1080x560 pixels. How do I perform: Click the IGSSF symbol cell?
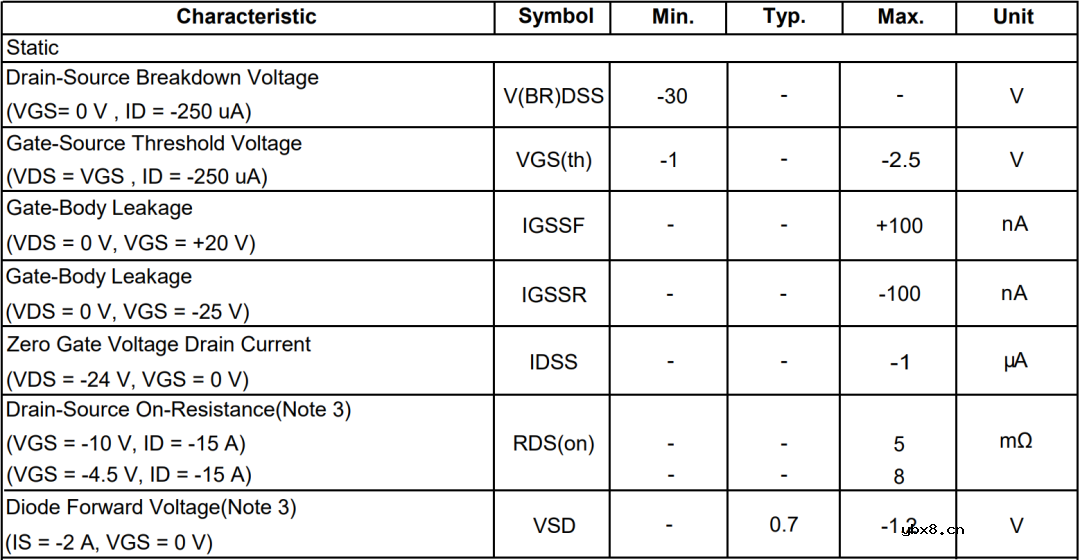tap(553, 226)
